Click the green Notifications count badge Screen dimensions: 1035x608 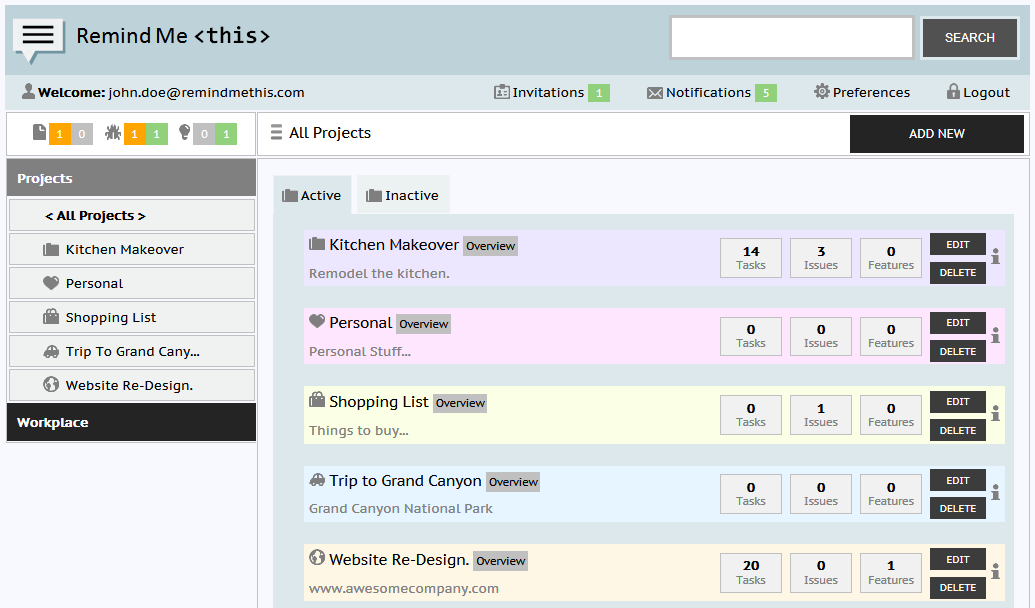pyautogui.click(x=766, y=93)
